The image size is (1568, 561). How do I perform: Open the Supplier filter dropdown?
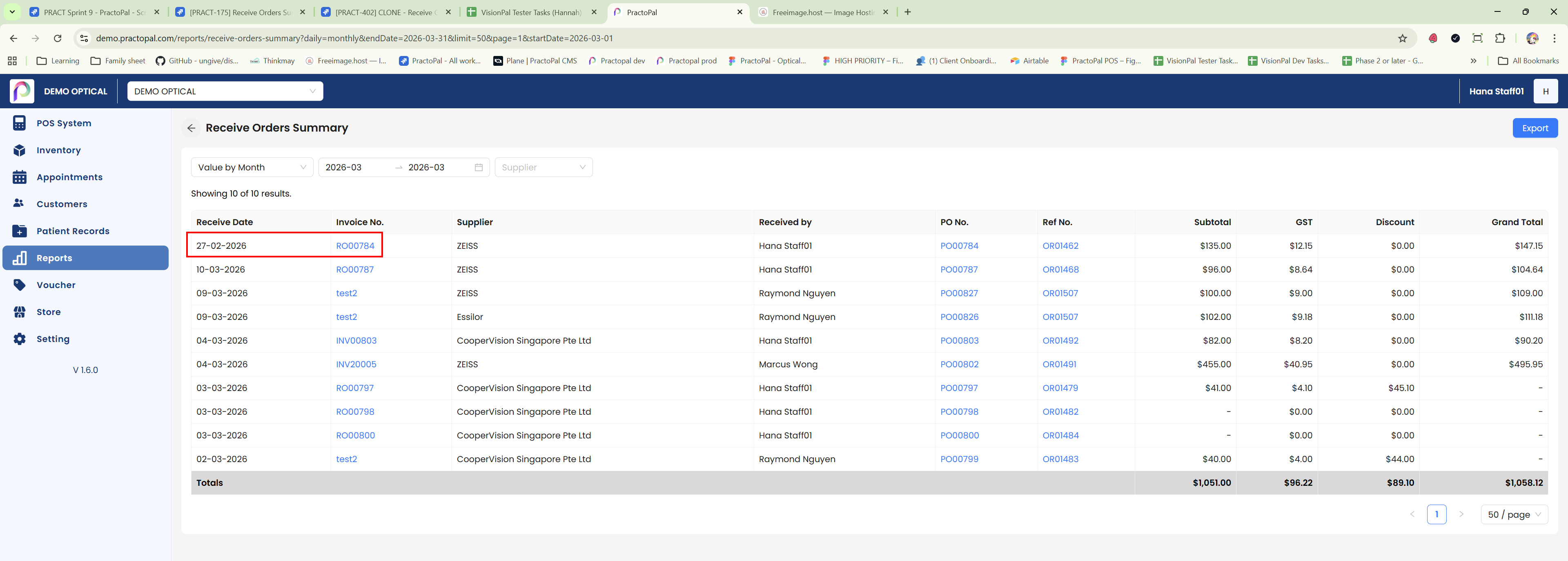tap(543, 168)
